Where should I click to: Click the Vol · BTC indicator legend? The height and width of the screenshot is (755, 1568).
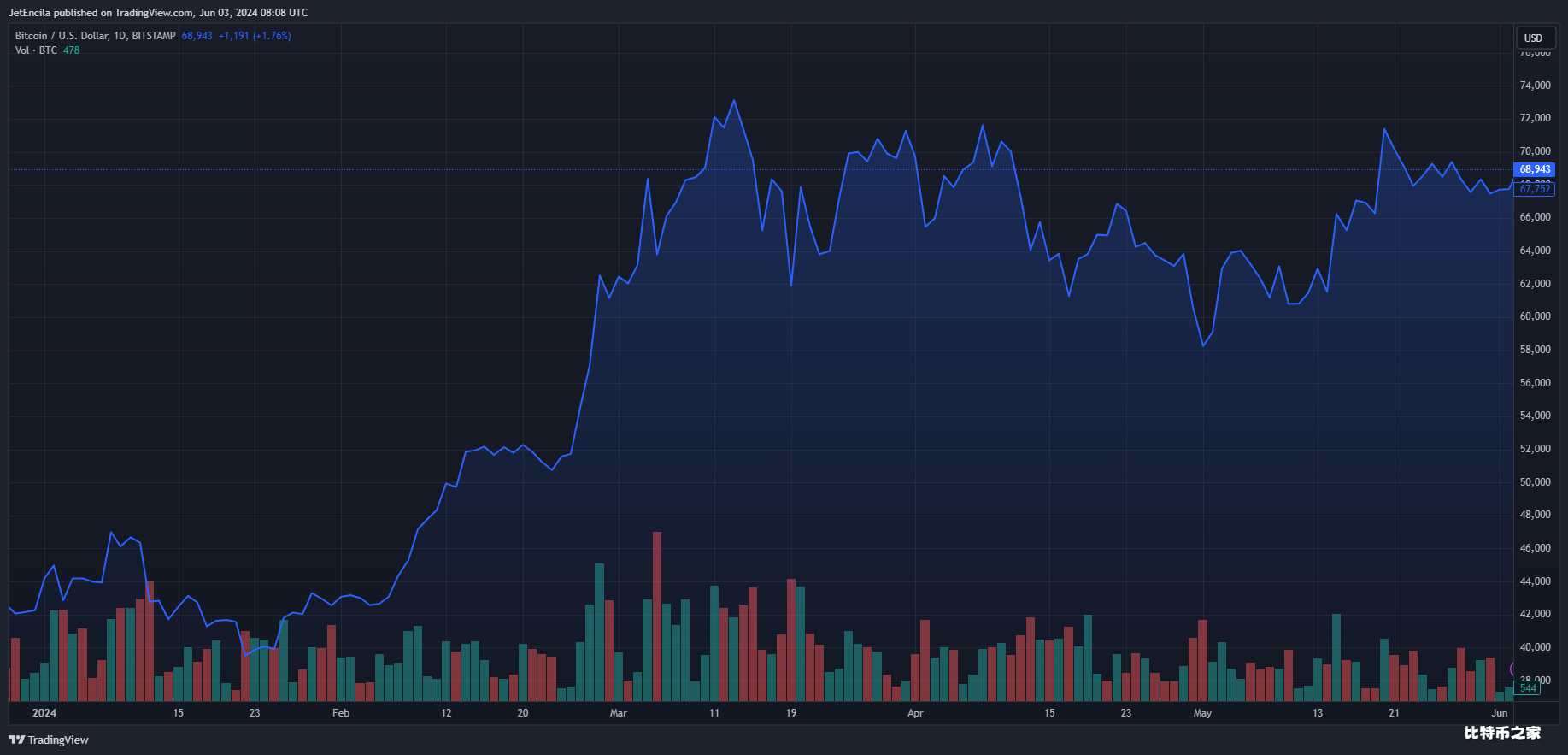coord(36,50)
